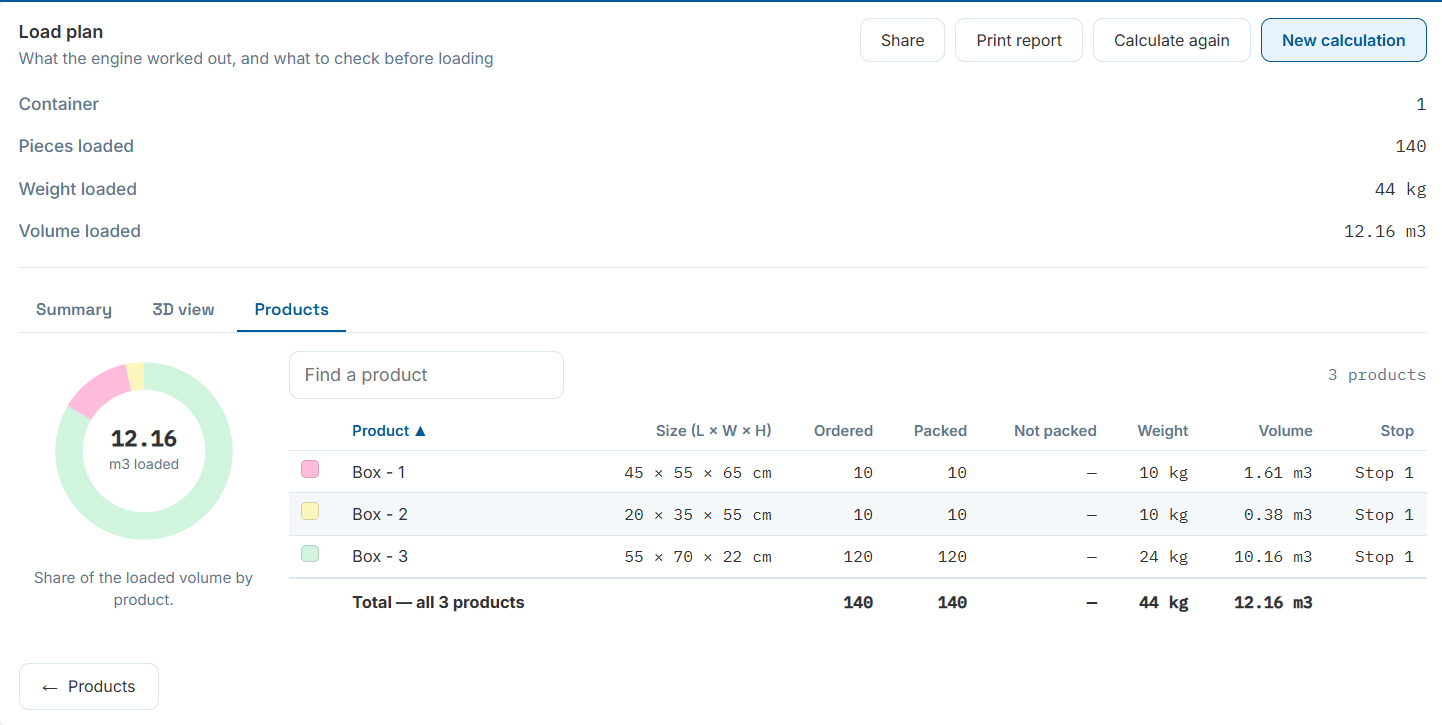Click the Pieces loaded value 140
This screenshot has width=1442, height=725.
tap(1411, 147)
